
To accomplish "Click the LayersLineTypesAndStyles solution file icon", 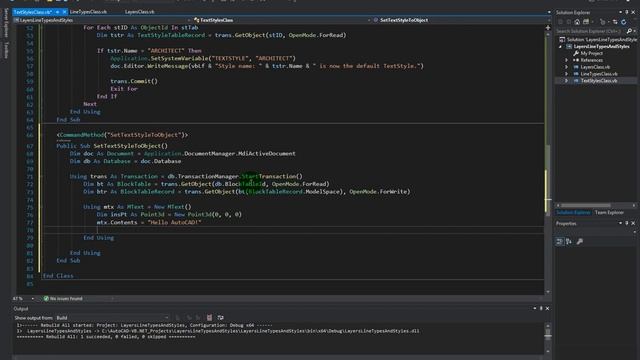I will click(x=562, y=40).
